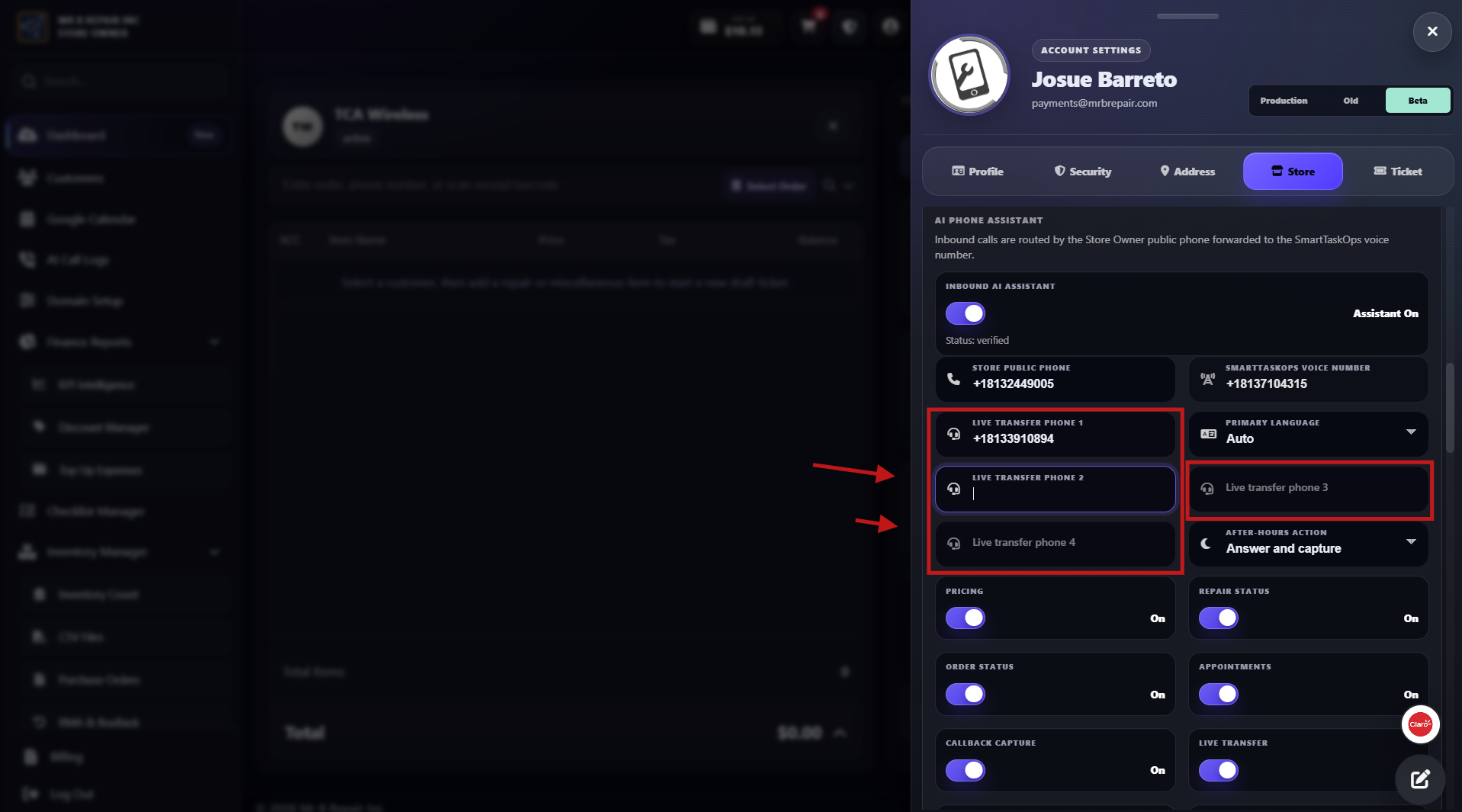Viewport: 1462px width, 812px height.
Task: Select the Beta environment option
Action: click(x=1417, y=101)
